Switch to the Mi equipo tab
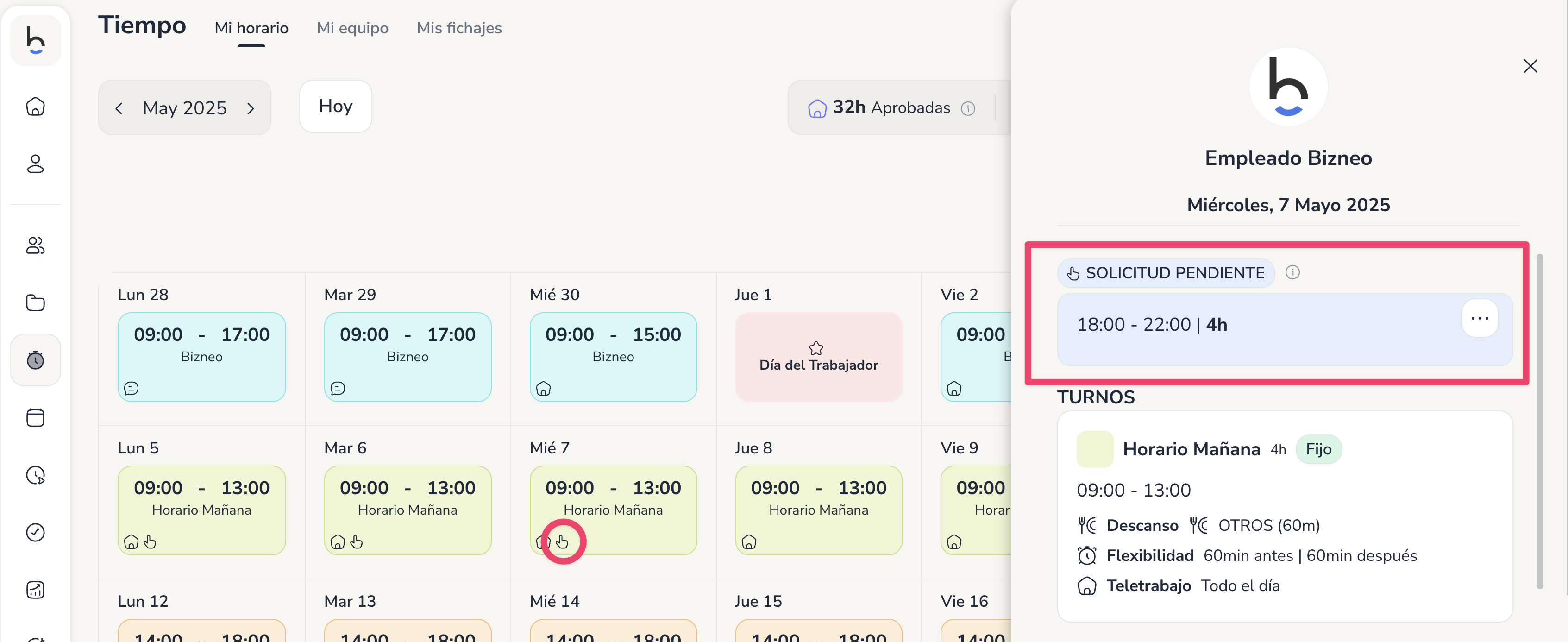The width and height of the screenshot is (1568, 642). (x=352, y=28)
